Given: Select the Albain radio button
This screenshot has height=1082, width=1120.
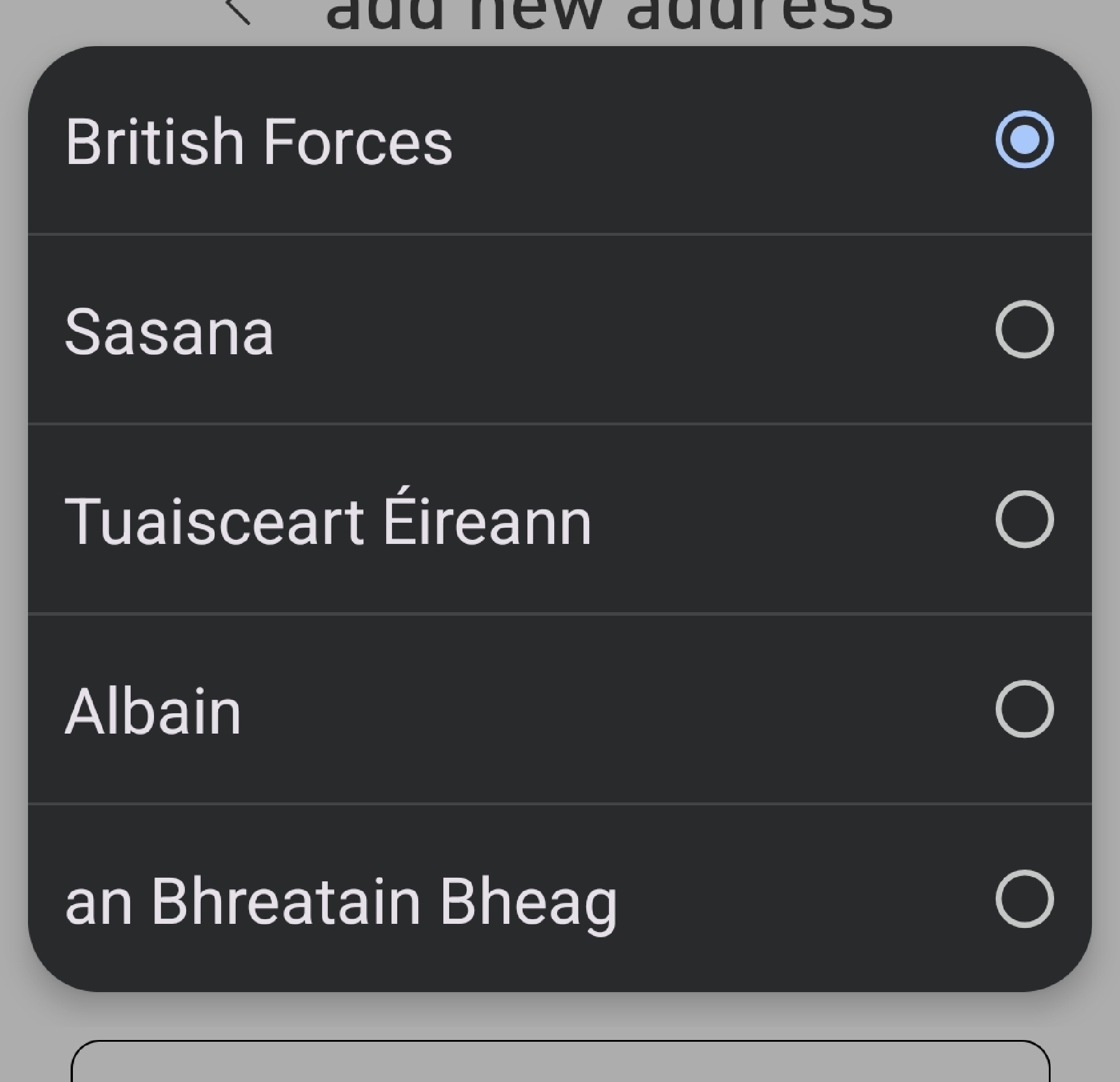Looking at the screenshot, I should 1024,708.
